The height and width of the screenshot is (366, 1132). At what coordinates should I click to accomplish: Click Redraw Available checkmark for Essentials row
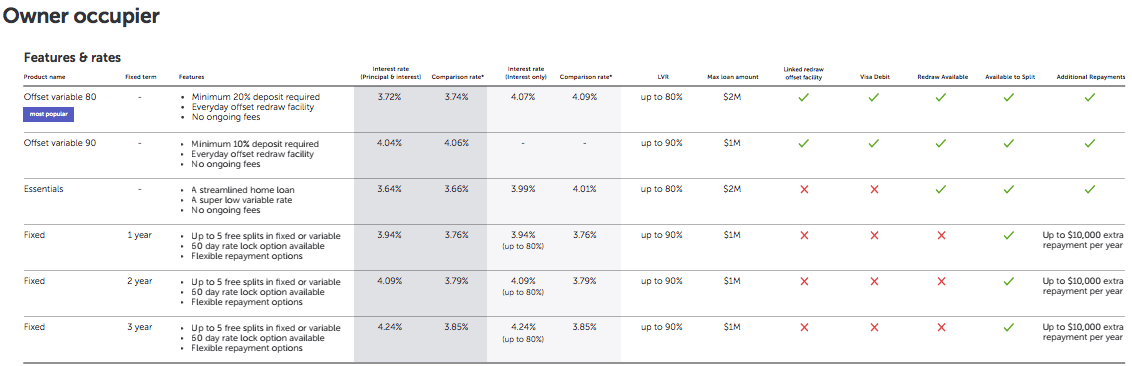(x=941, y=189)
